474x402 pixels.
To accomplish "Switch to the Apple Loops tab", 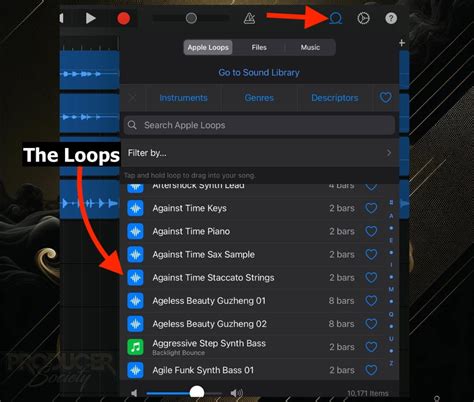I will click(x=208, y=47).
